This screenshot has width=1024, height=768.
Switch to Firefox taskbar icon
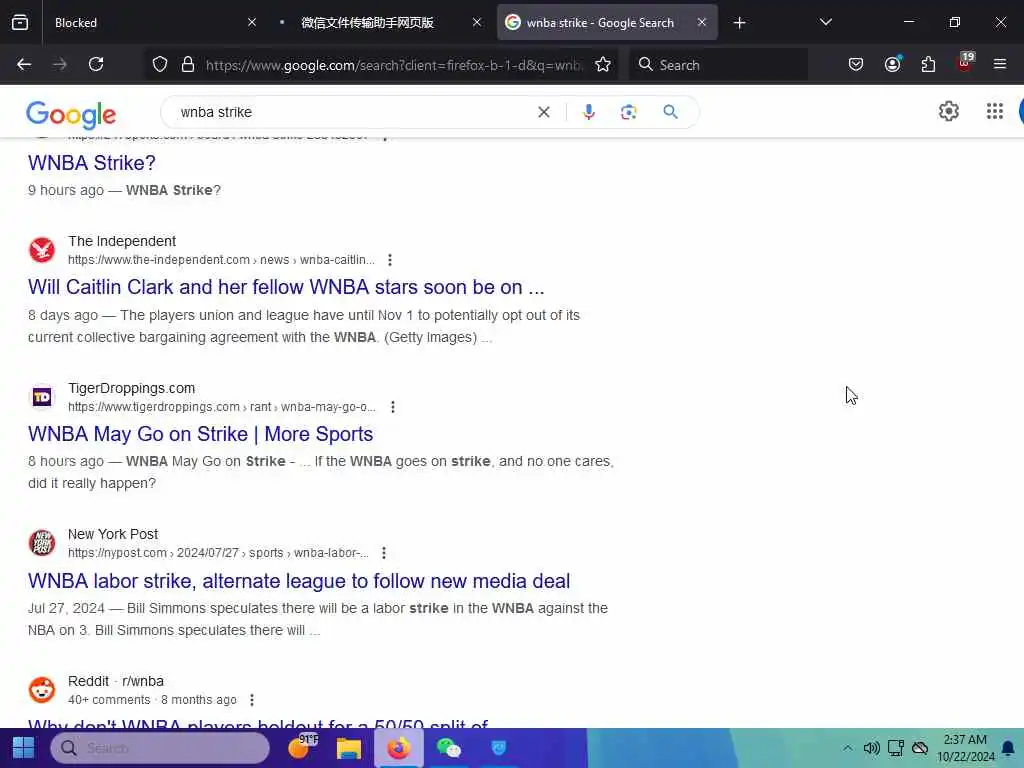click(398, 748)
